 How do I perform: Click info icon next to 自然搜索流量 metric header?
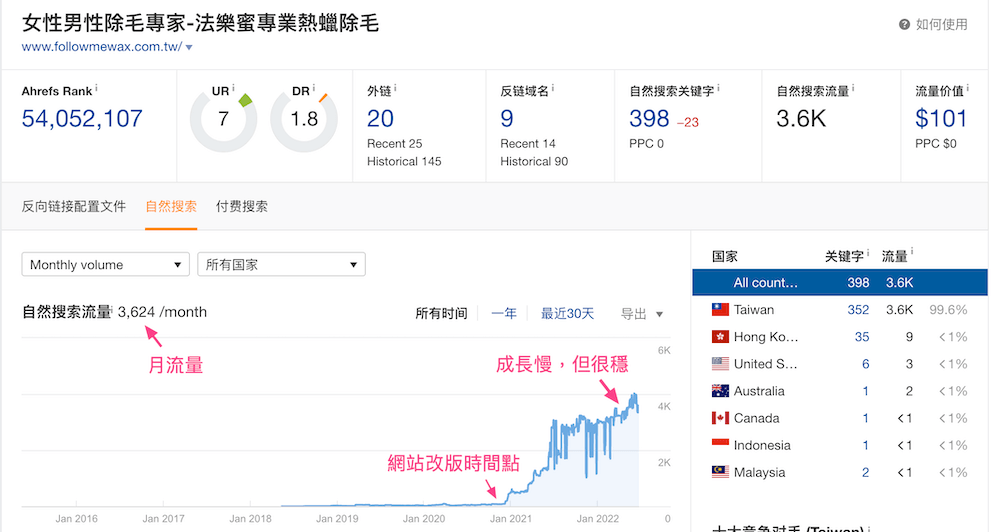point(853,88)
